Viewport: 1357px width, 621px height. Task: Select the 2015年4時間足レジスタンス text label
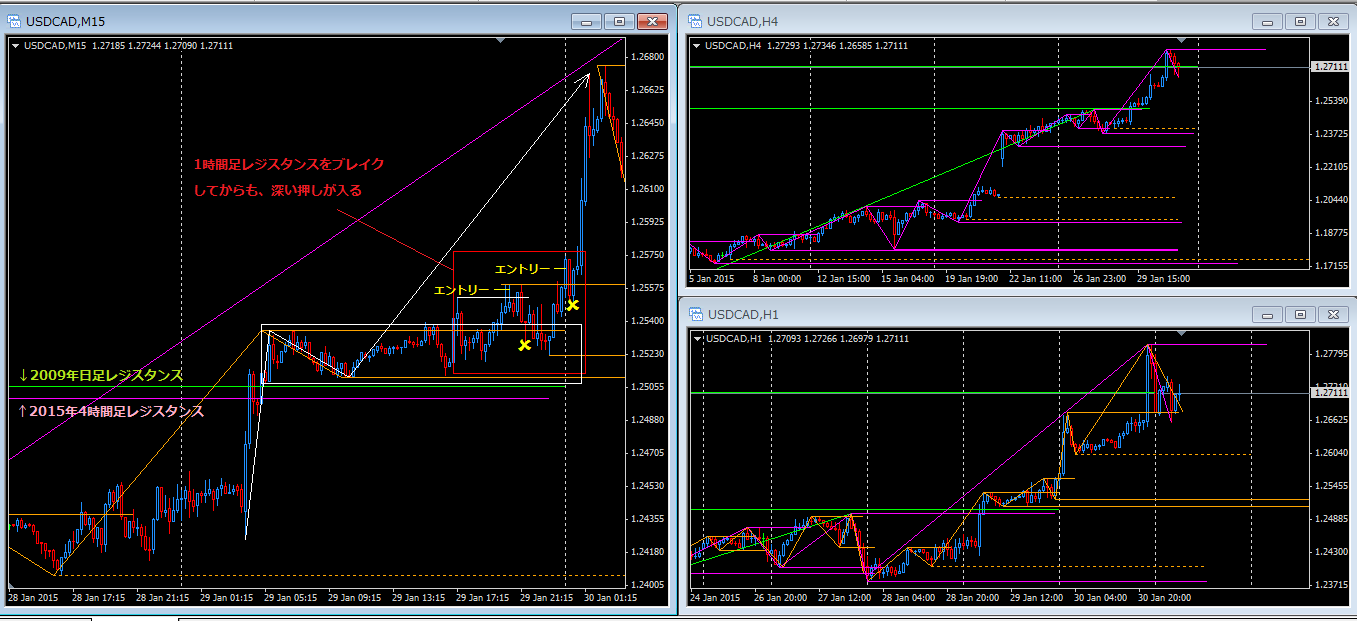[x=111, y=411]
